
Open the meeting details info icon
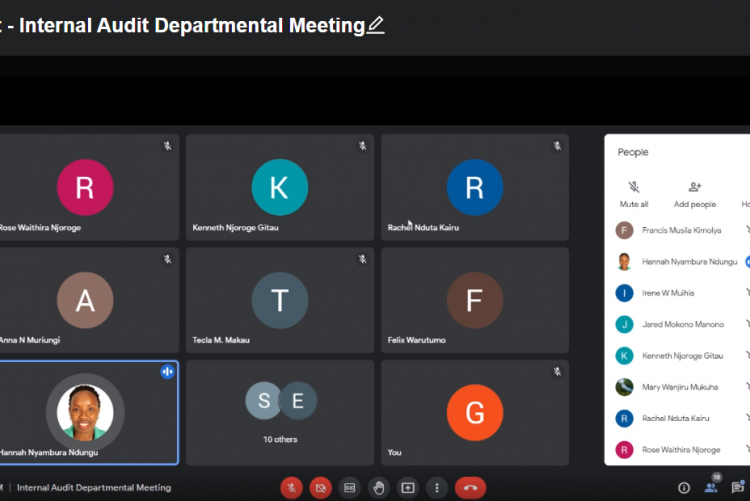684,488
